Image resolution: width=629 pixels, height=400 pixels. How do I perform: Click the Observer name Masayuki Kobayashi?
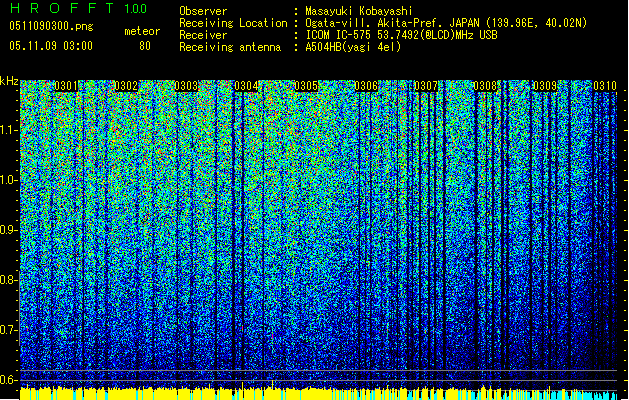359,11
